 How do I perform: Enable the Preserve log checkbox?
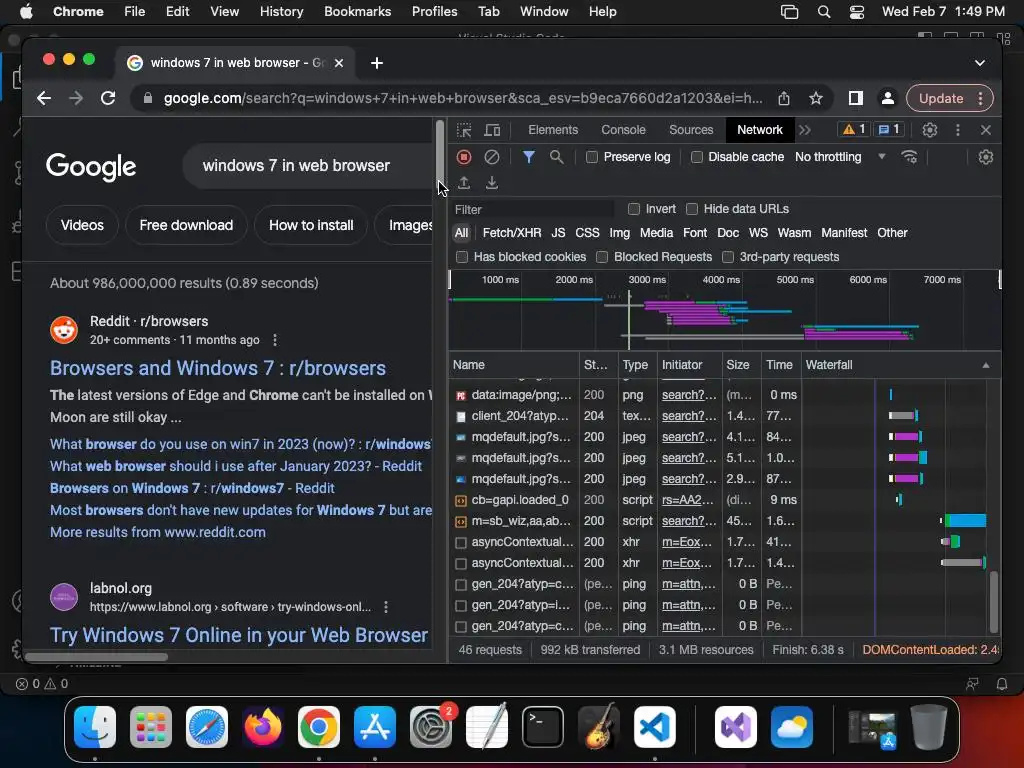pyautogui.click(x=592, y=157)
